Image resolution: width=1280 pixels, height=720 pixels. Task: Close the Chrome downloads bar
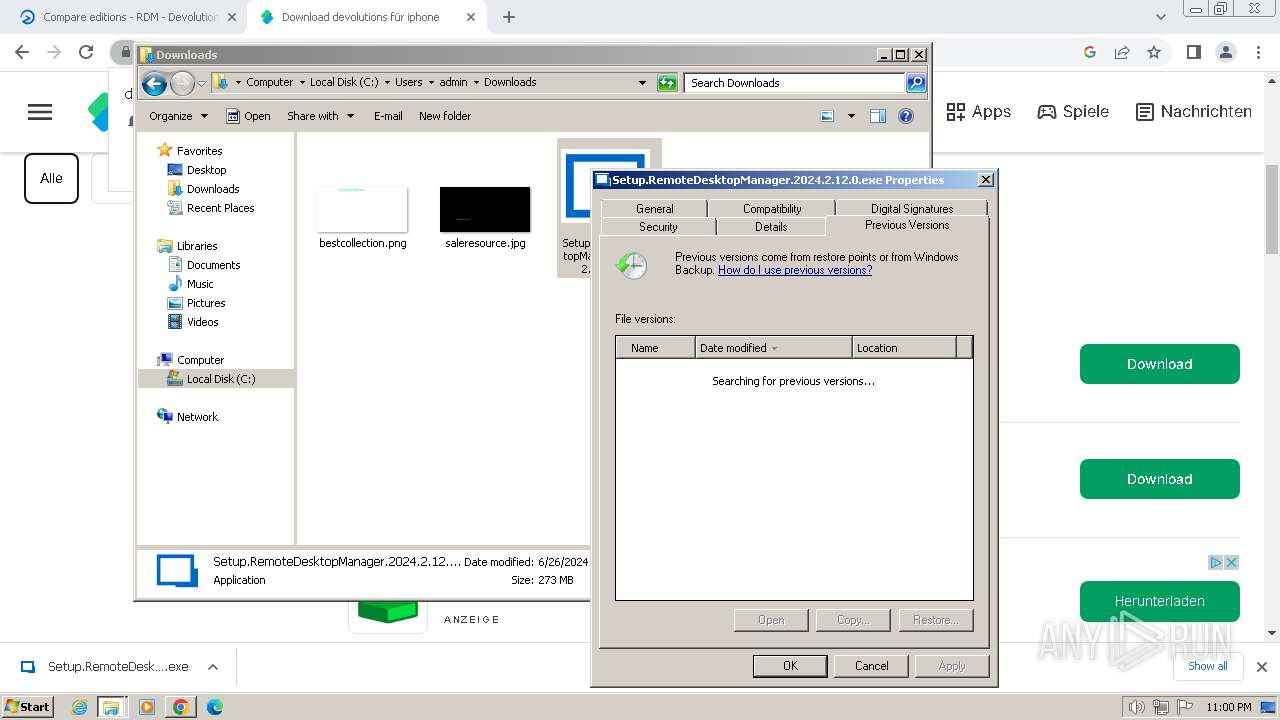[x=1261, y=667]
